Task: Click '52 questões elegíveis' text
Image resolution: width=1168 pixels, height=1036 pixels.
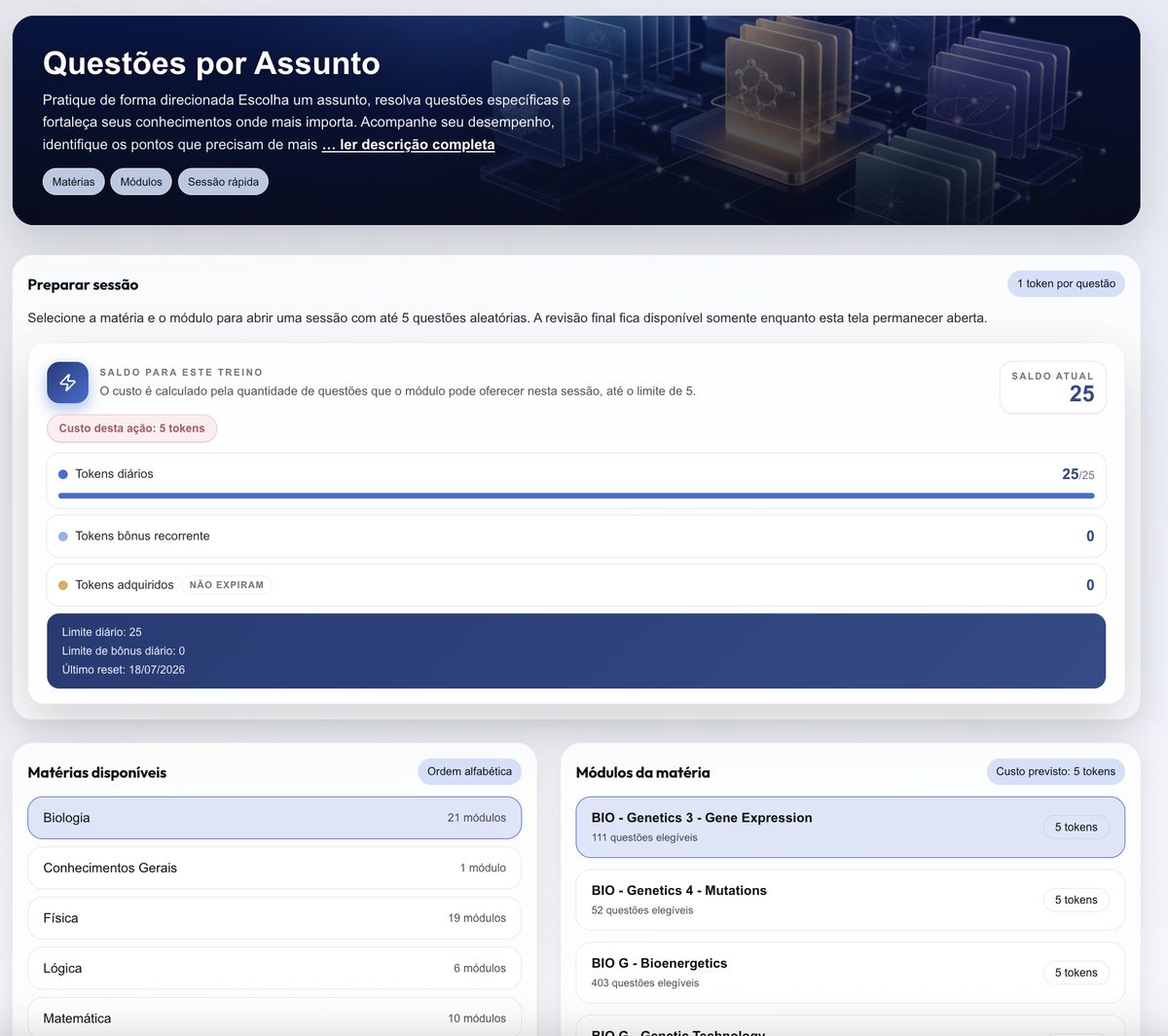Action: tap(642, 910)
